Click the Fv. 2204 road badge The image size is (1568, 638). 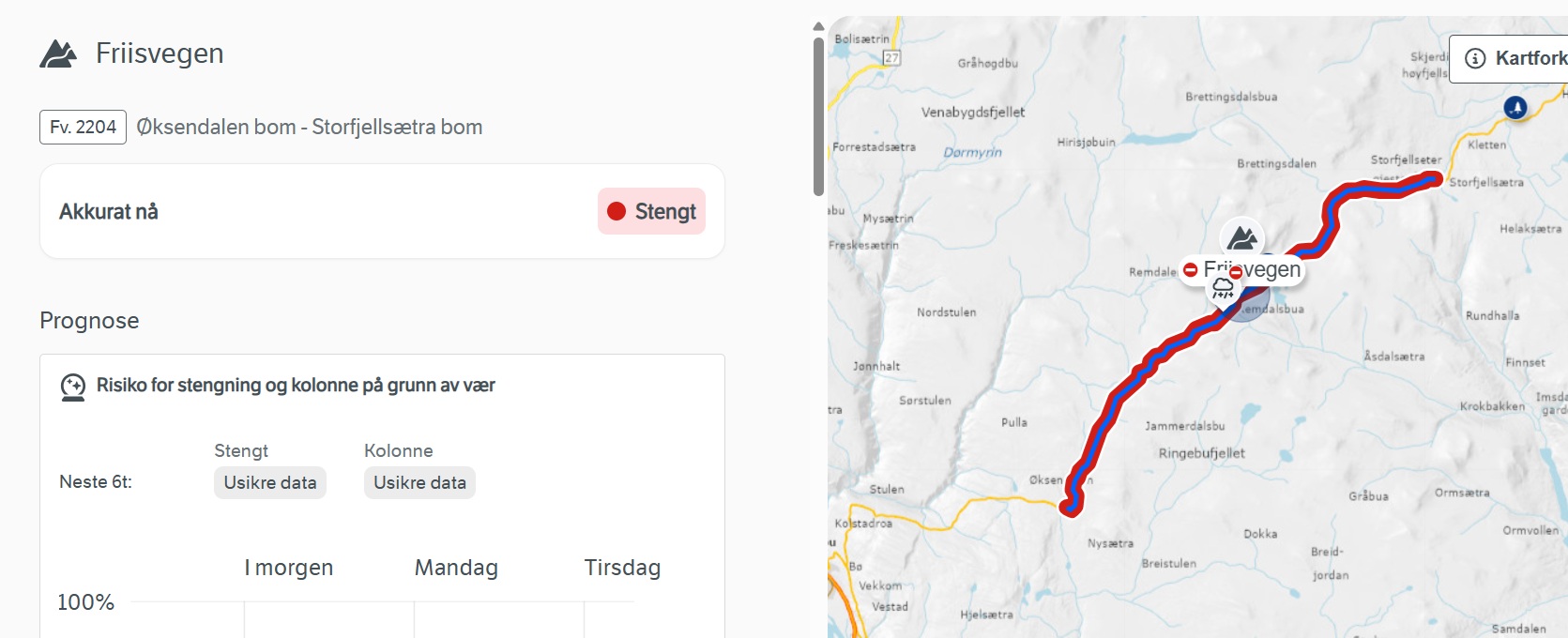pyautogui.click(x=84, y=127)
